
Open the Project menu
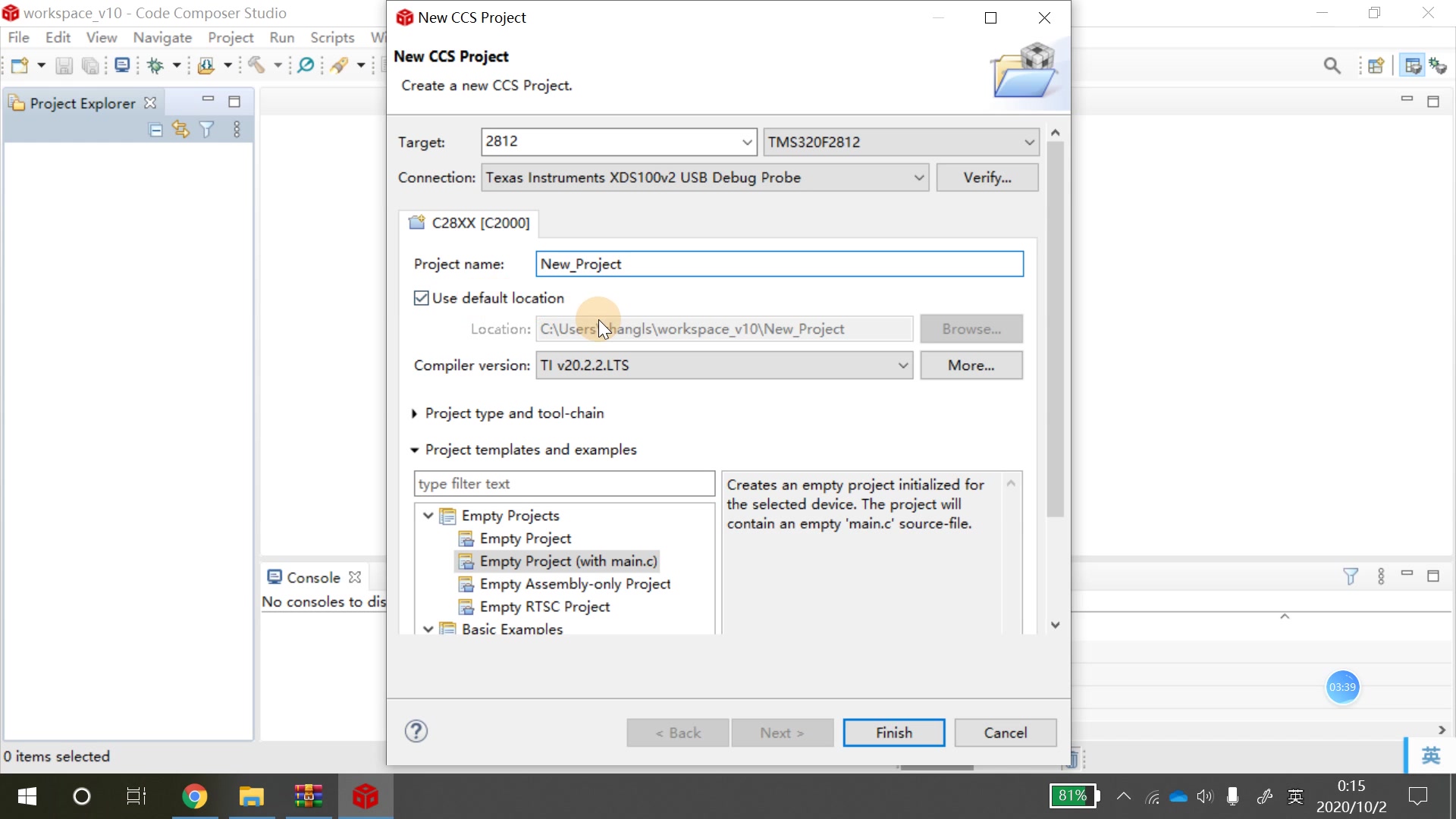[231, 37]
